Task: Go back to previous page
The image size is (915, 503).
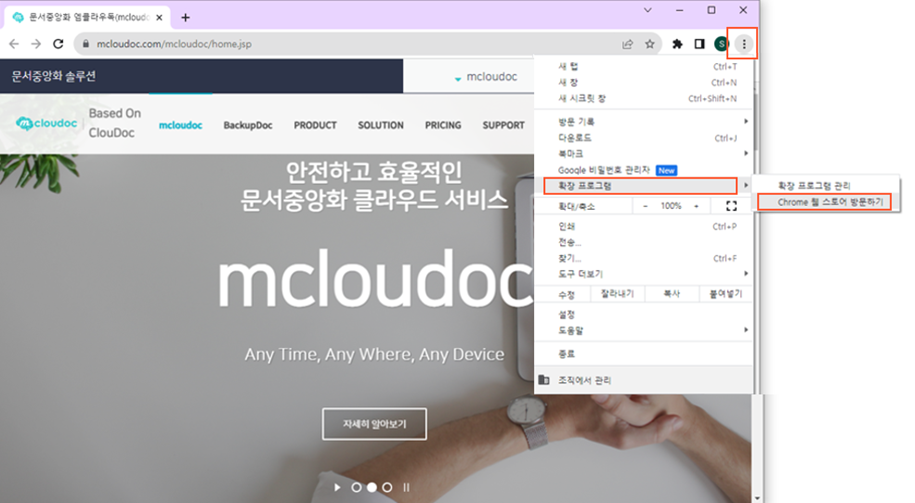Action: pyautogui.click(x=14, y=44)
